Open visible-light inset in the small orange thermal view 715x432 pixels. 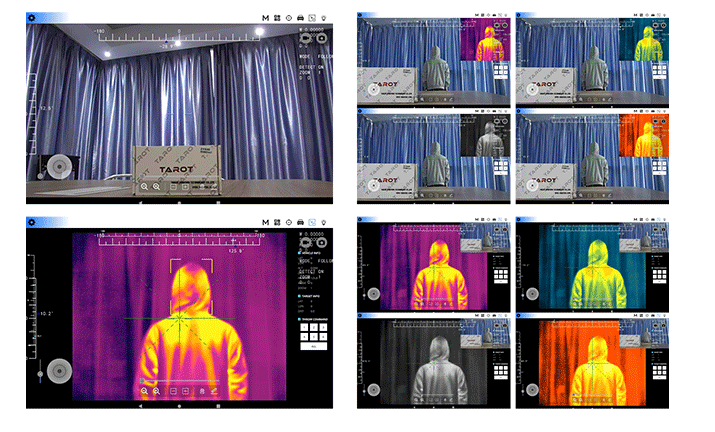(644, 333)
